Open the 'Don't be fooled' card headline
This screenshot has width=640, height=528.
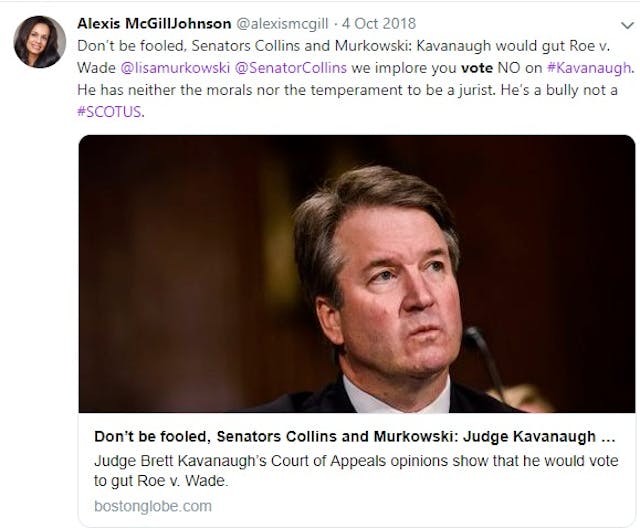pos(340,437)
